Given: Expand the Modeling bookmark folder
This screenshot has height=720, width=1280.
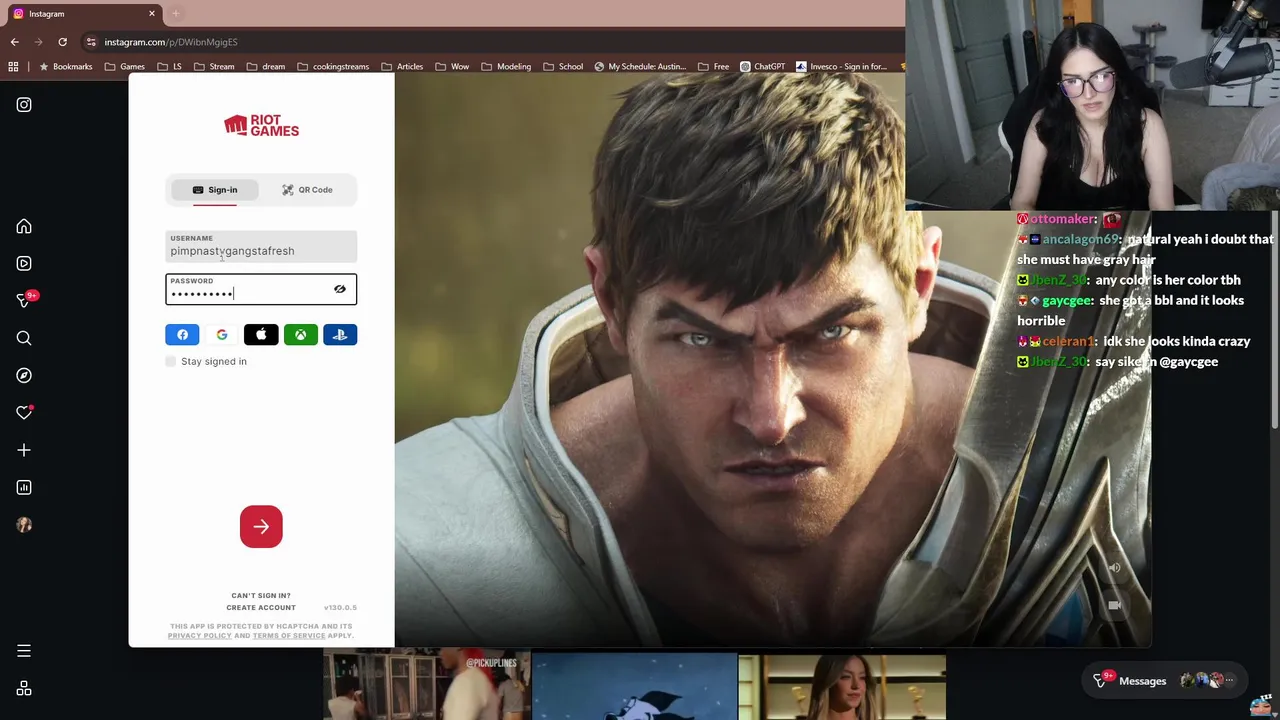Looking at the screenshot, I should (506, 67).
